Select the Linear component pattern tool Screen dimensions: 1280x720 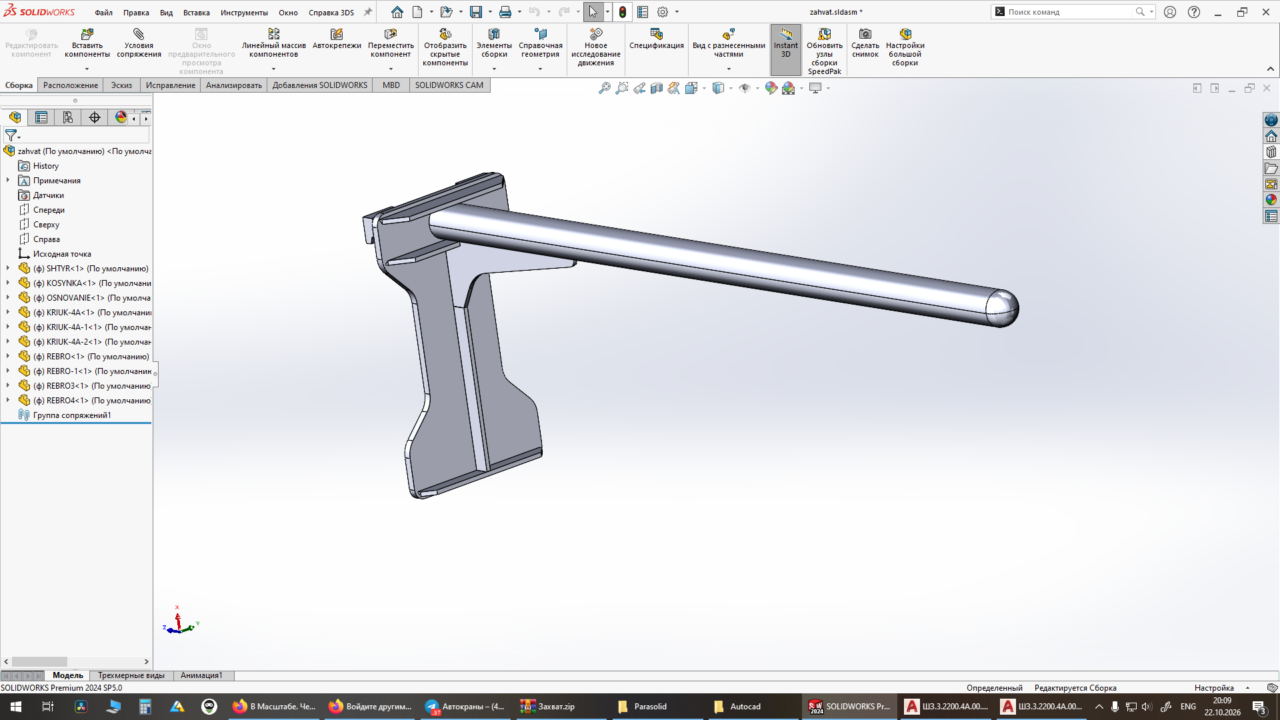pos(274,43)
